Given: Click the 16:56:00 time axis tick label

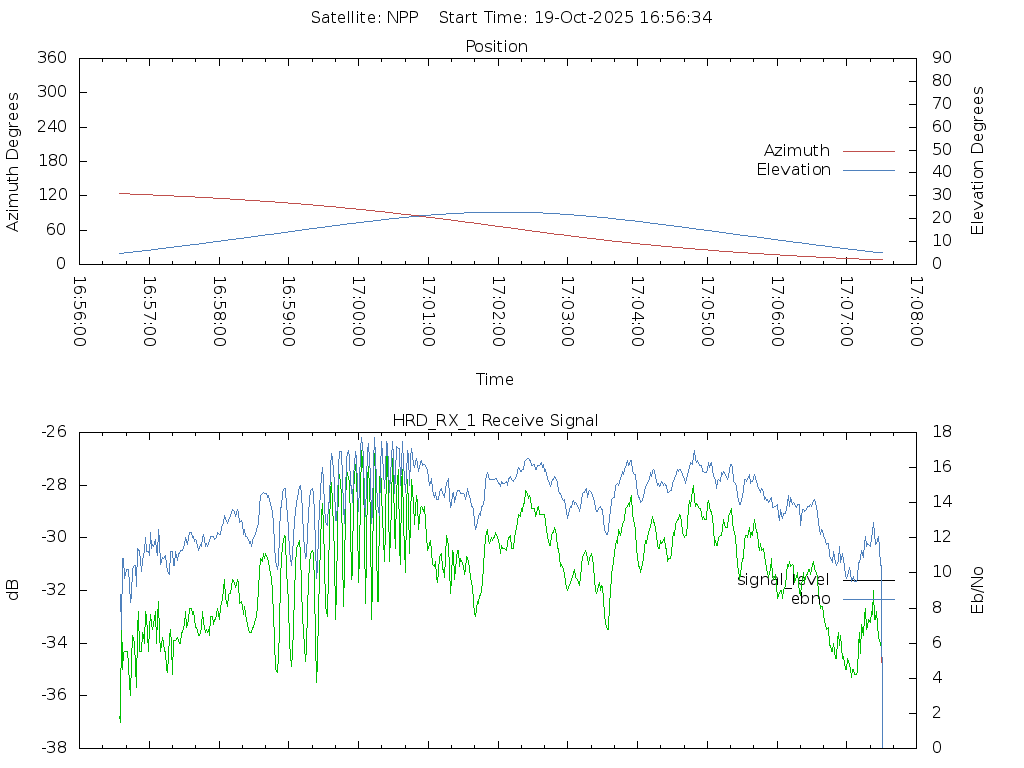Looking at the screenshot, I should (x=79, y=312).
